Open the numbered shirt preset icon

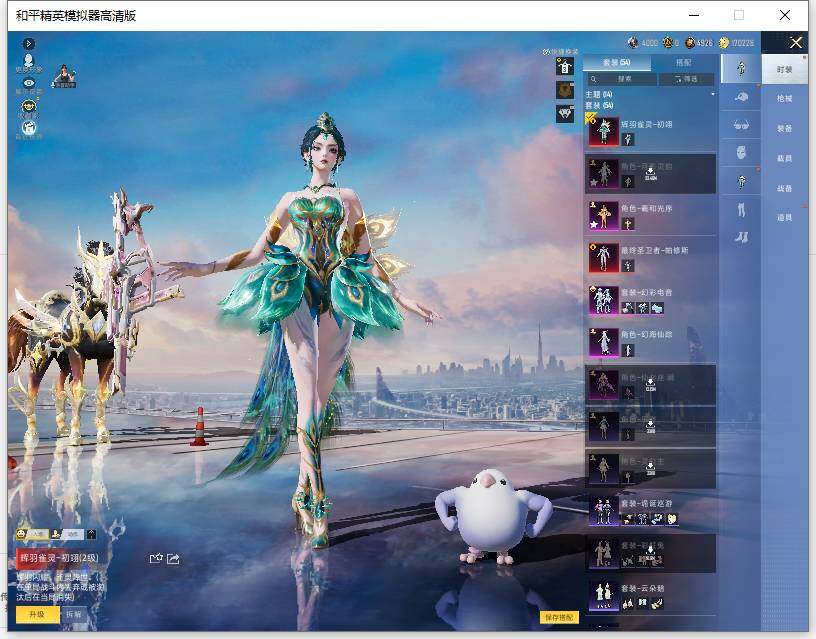(565, 67)
